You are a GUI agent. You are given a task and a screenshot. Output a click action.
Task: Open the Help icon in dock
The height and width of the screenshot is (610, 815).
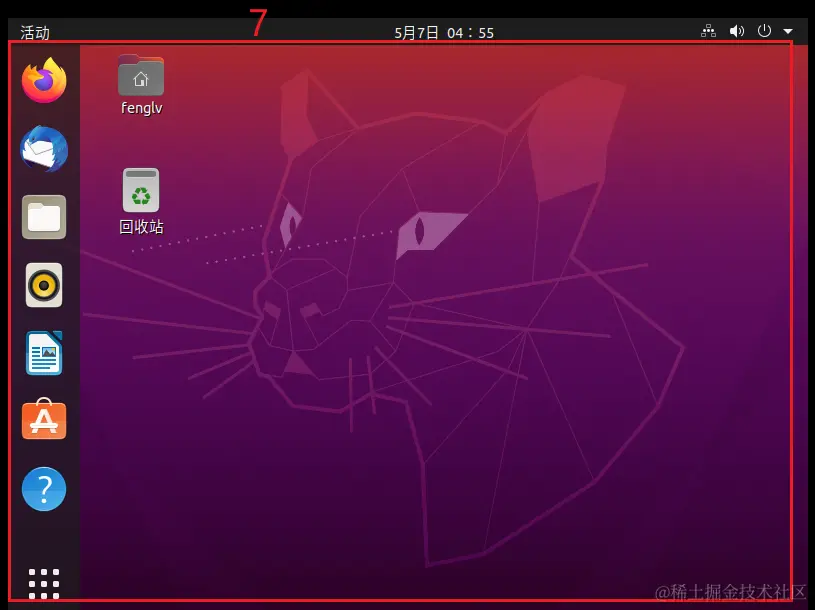44,489
